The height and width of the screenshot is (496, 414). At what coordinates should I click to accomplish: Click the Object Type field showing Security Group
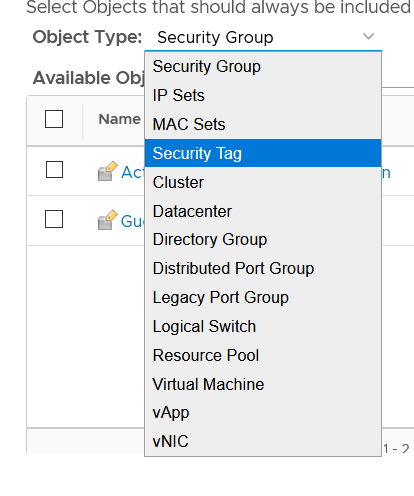(263, 37)
